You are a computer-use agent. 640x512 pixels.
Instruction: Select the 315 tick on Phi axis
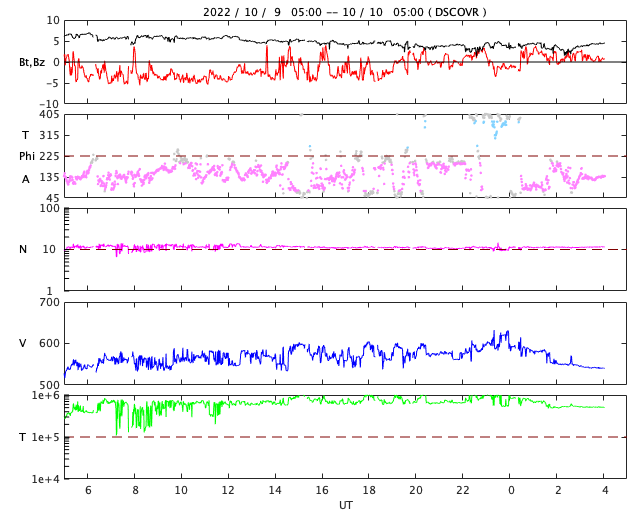click(49, 135)
